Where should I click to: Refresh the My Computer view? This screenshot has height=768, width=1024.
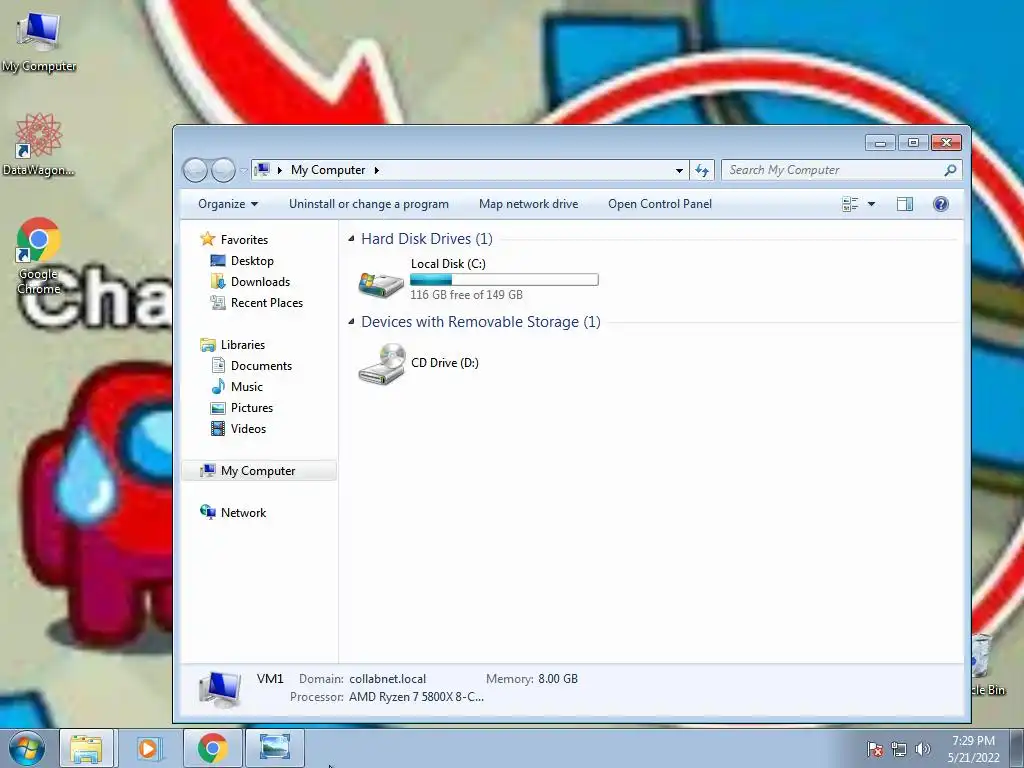pyautogui.click(x=702, y=170)
